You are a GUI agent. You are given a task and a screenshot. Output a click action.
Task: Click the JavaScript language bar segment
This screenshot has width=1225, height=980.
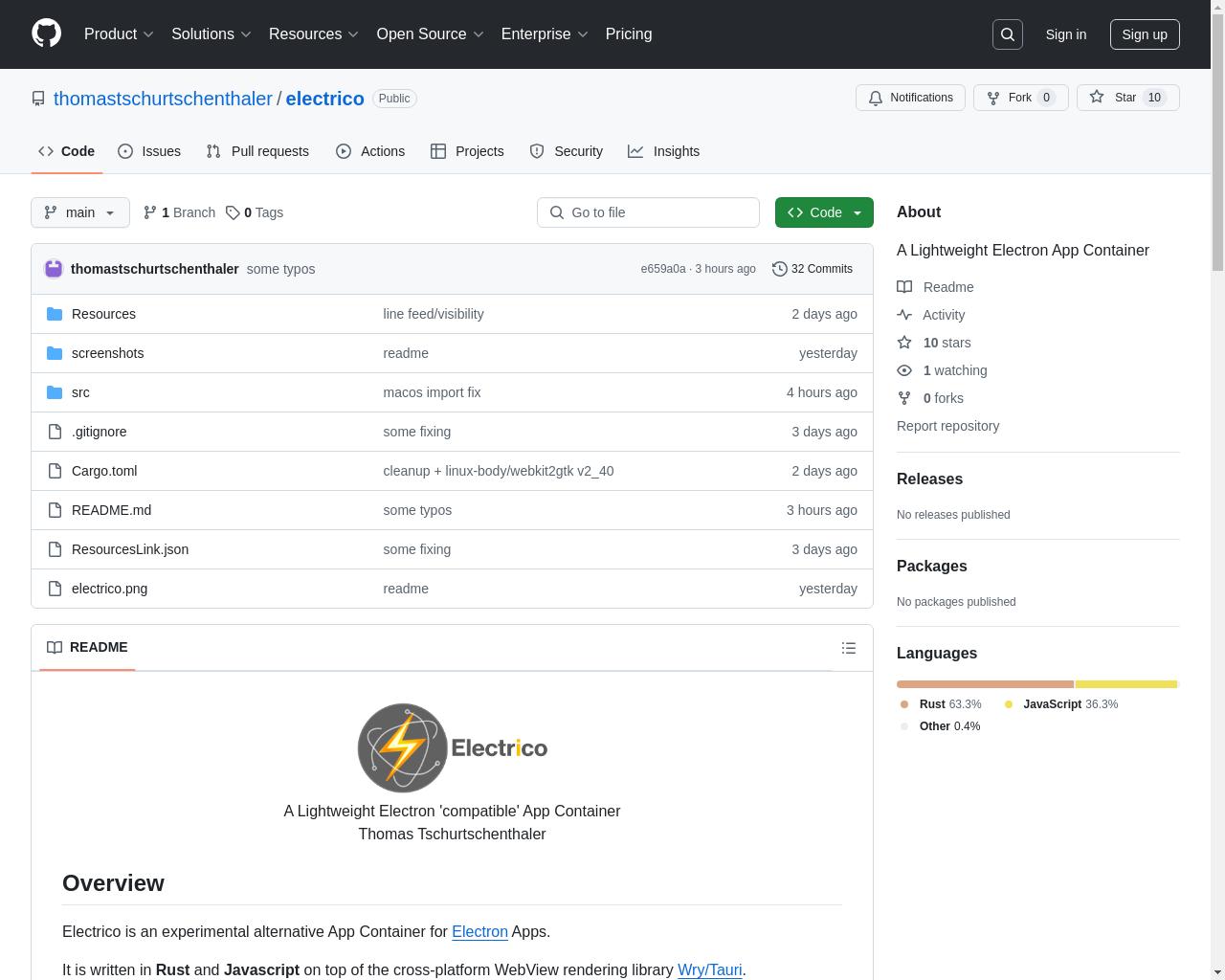1126,684
